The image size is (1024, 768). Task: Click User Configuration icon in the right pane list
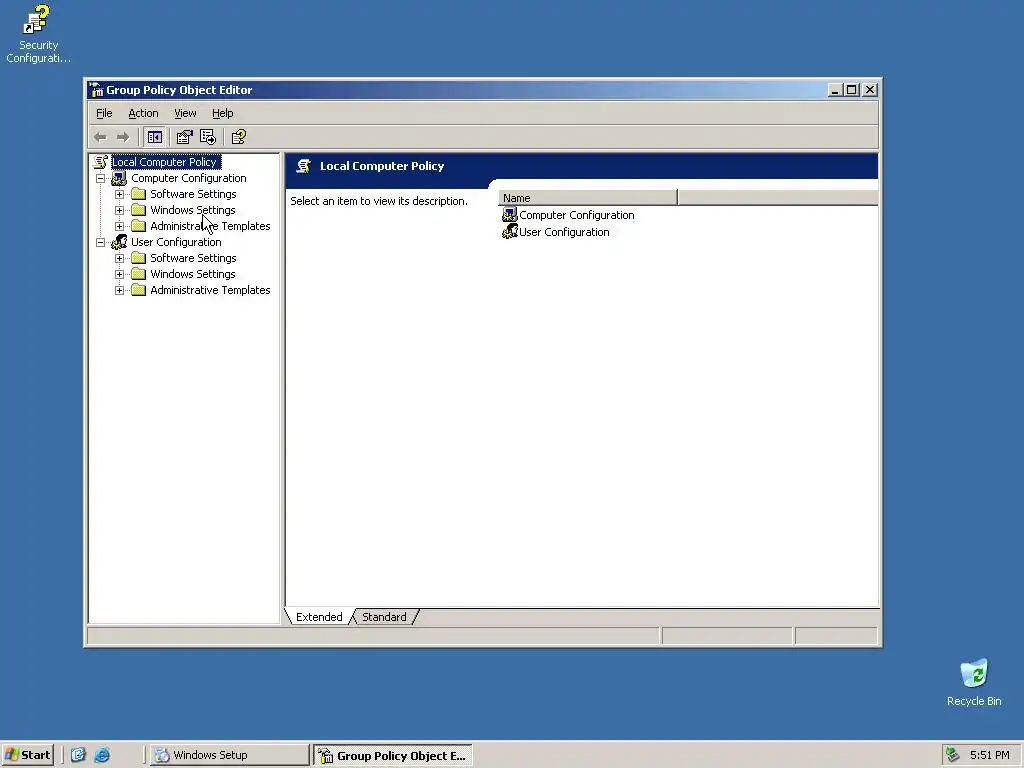click(x=509, y=232)
